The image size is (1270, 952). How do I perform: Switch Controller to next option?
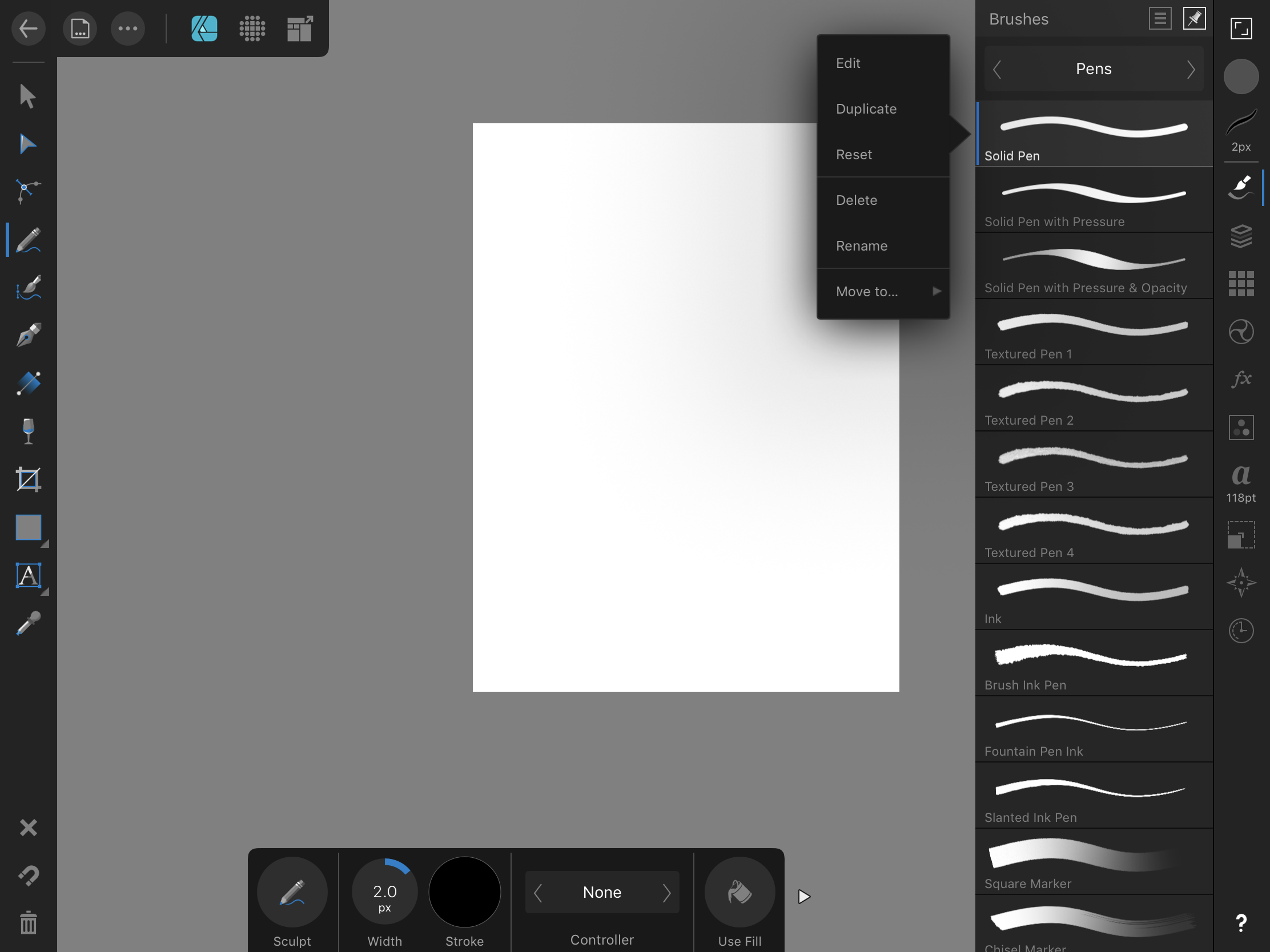click(x=666, y=893)
